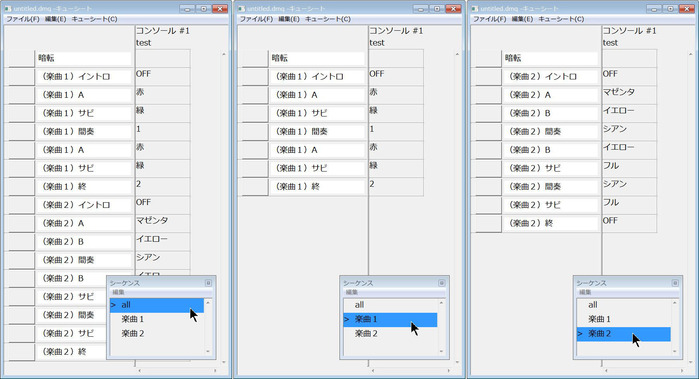Select the 'all' sequence in the left window
The width and height of the screenshot is (699, 379).
(157, 305)
